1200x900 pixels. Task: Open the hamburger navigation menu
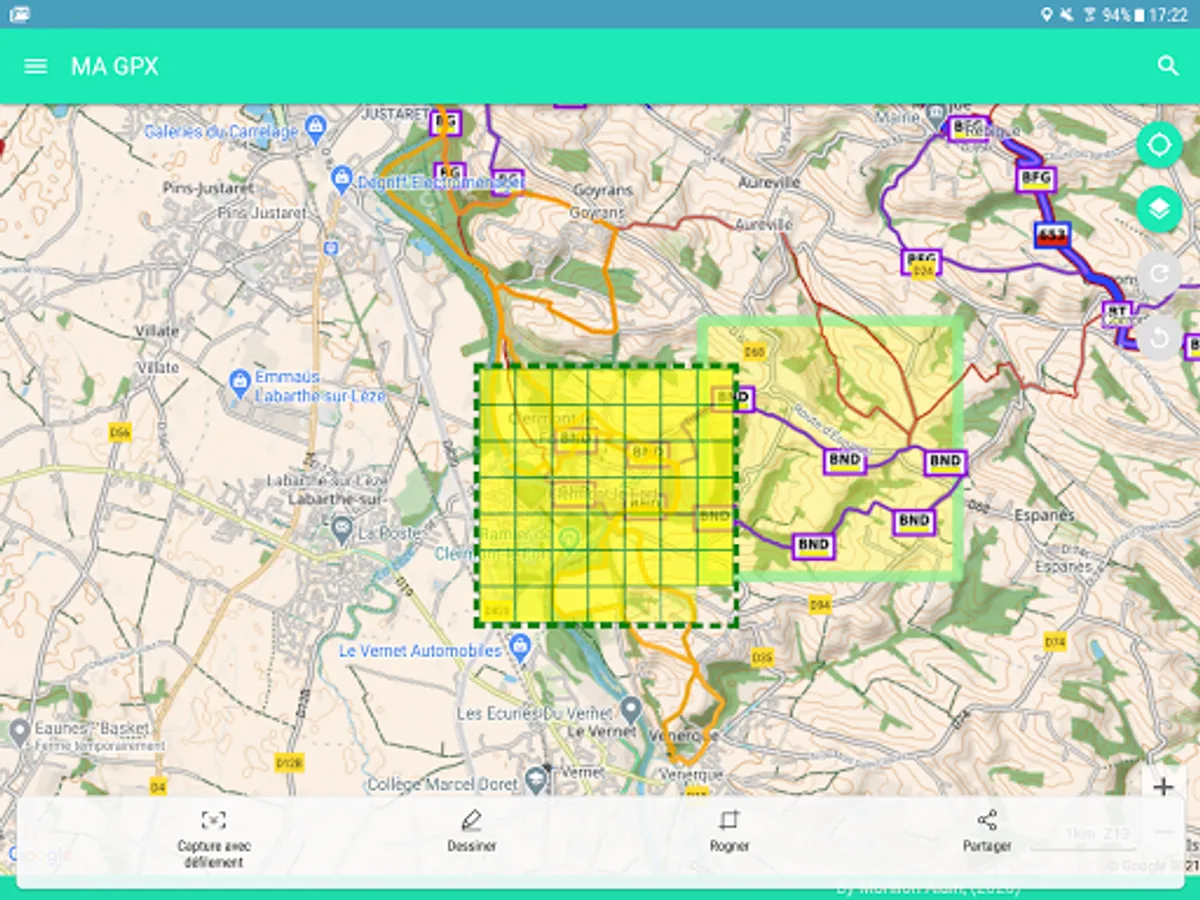(x=36, y=66)
